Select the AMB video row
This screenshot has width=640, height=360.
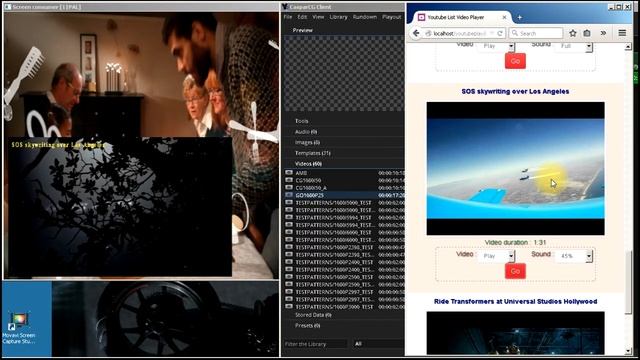344,173
